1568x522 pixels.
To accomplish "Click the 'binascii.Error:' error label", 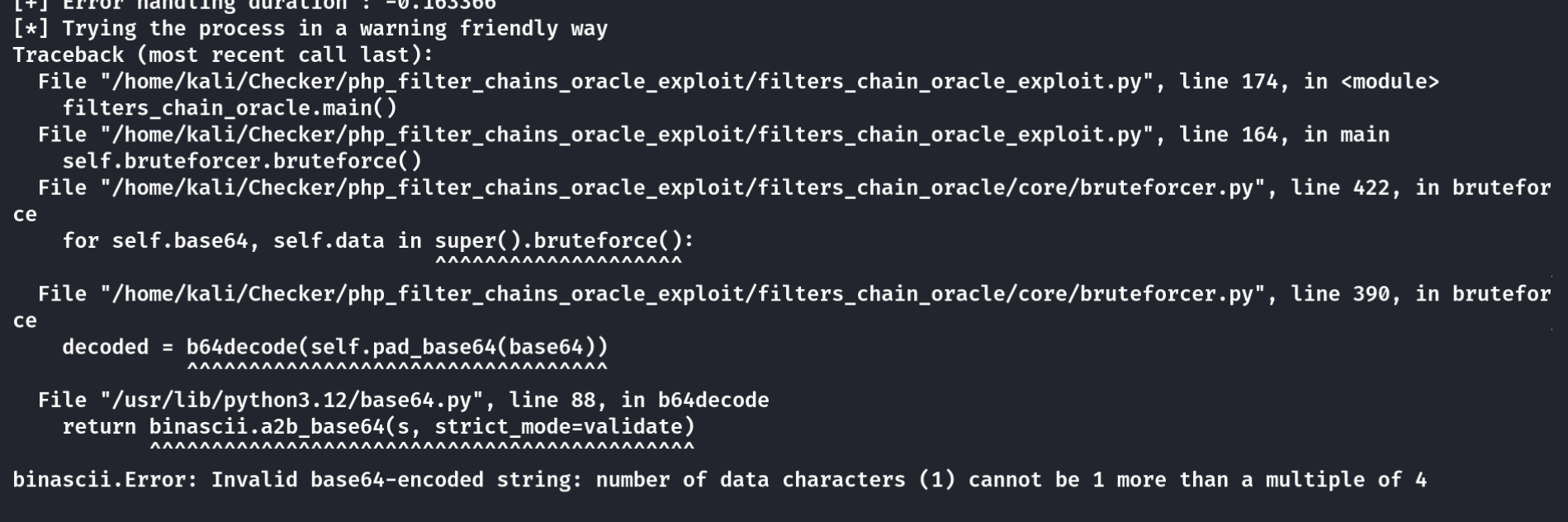I will pos(106,480).
